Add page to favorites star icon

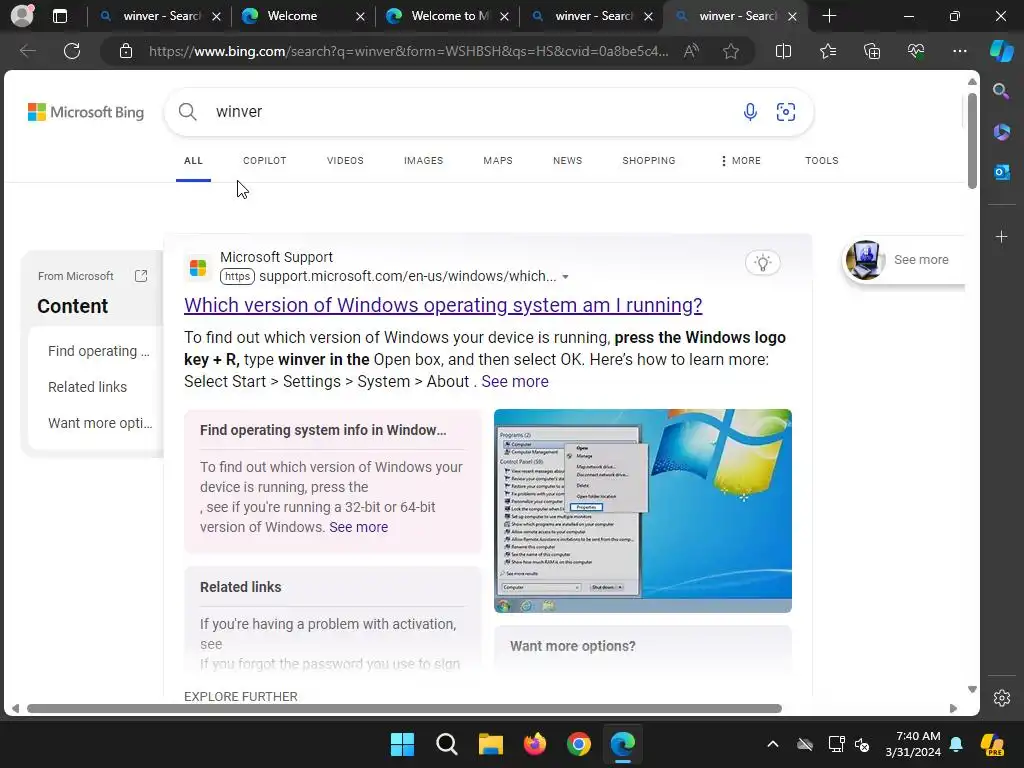click(731, 51)
